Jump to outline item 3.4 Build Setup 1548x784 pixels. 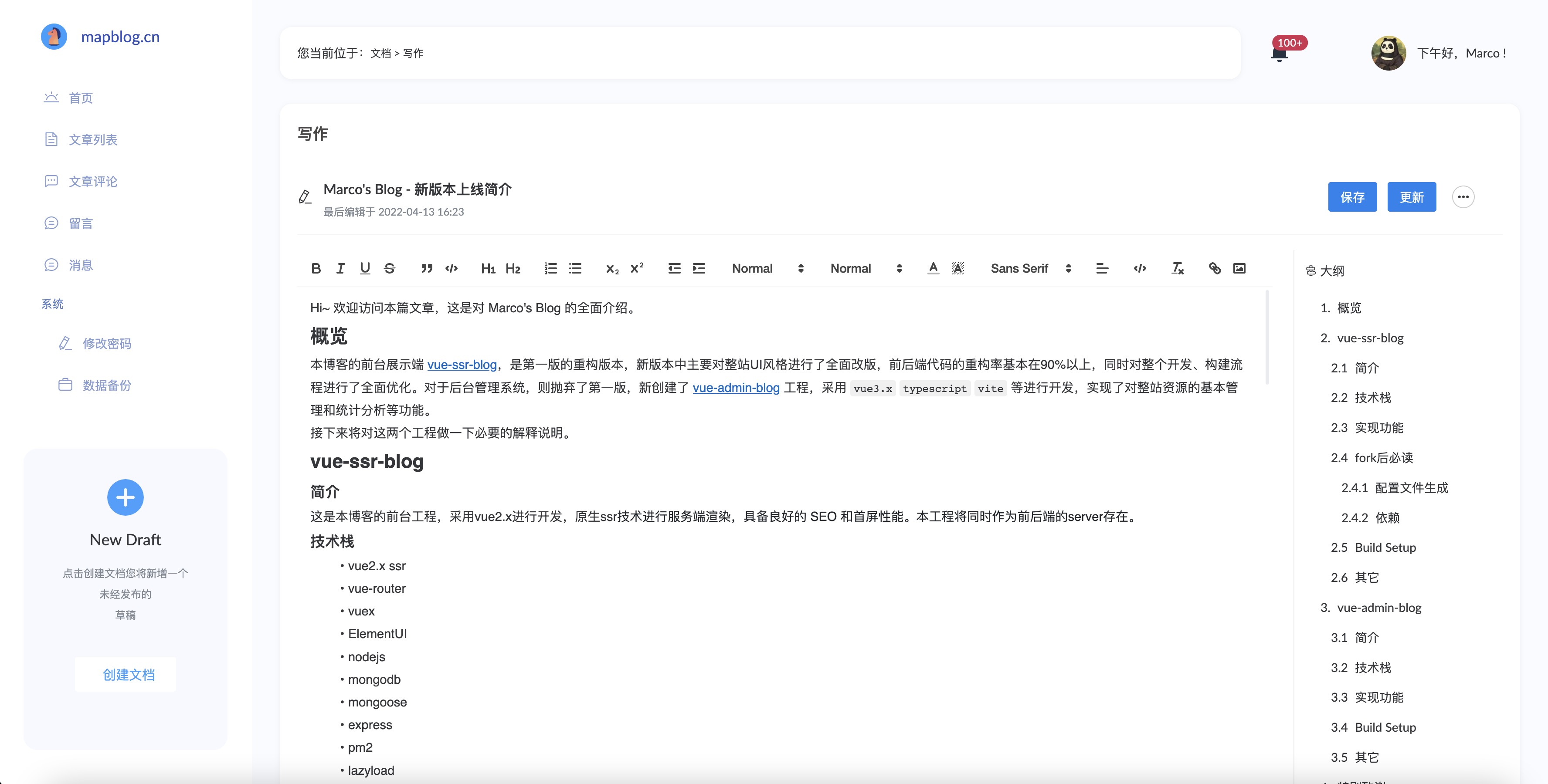click(1373, 727)
